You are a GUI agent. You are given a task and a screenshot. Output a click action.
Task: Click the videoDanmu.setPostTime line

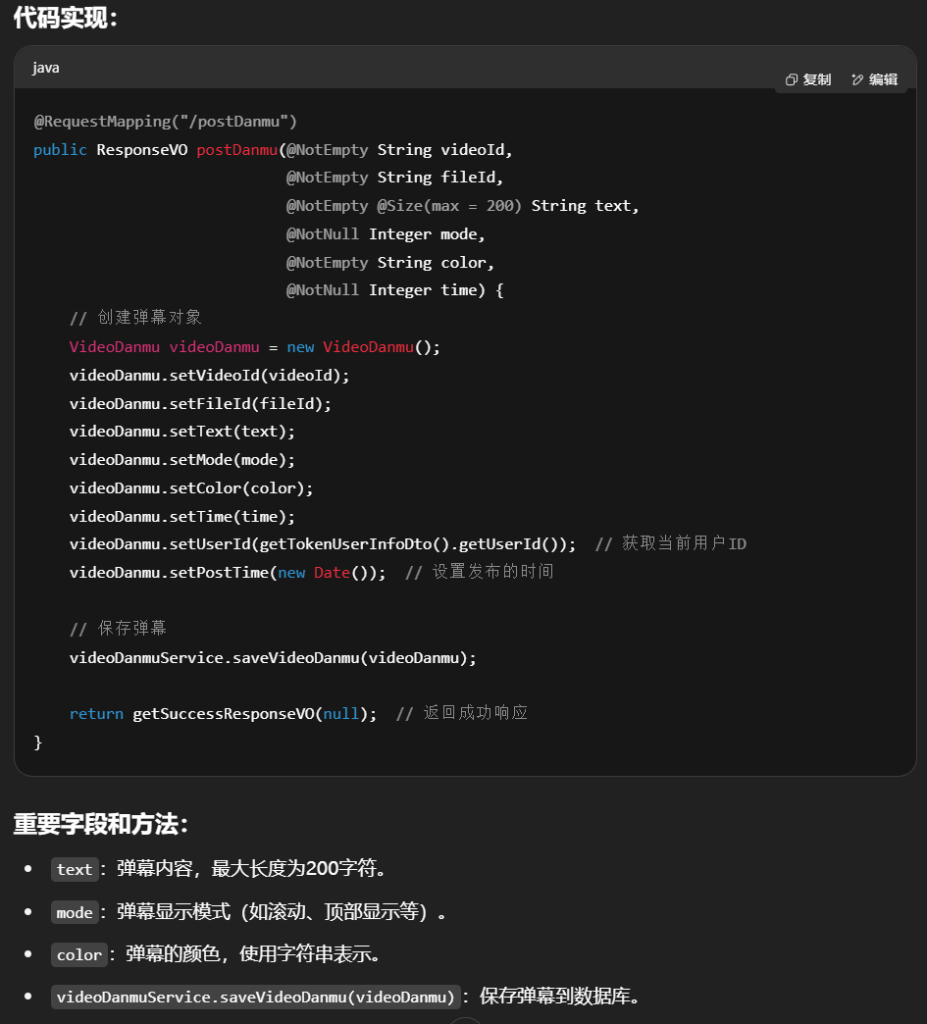[227, 572]
